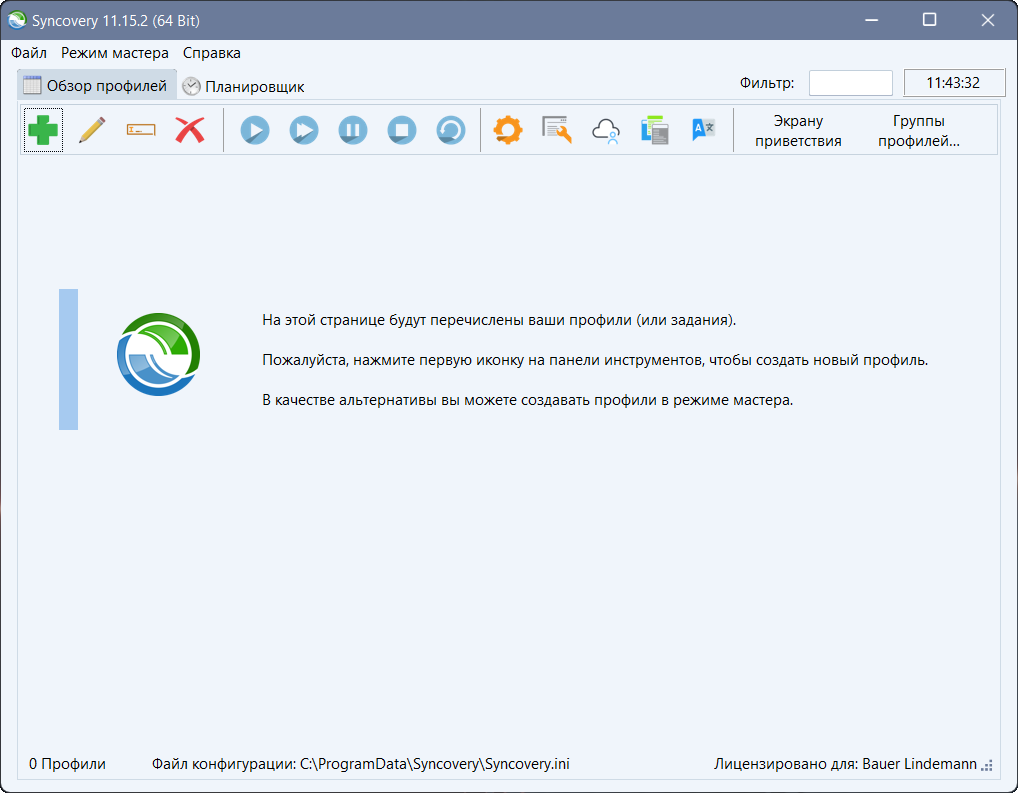1018x793 pixels.
Task: Click the "Экрану приветствия" button
Action: tap(798, 131)
